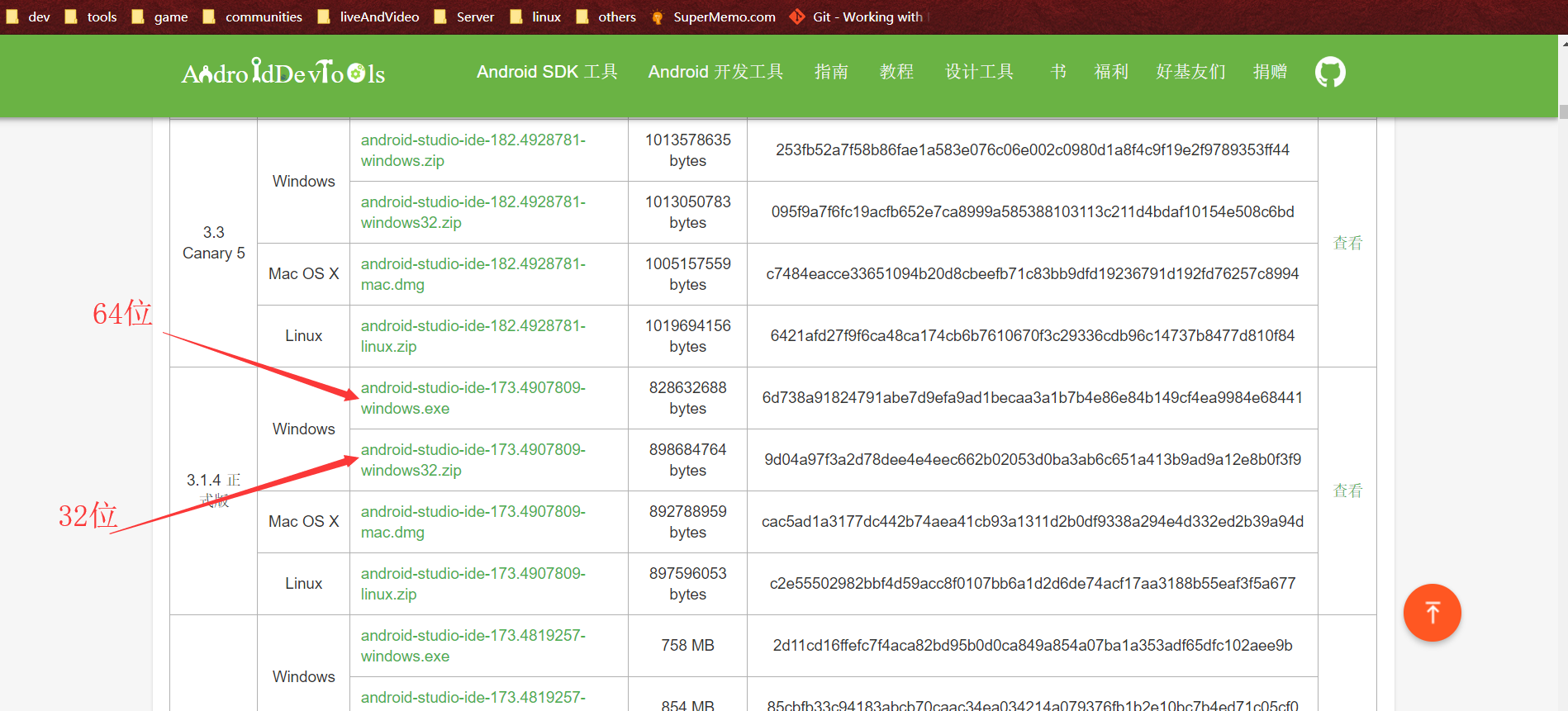This screenshot has width=1568, height=711.
Task: Select checksum starting with c2e55502982b
Action: pyautogui.click(x=1032, y=584)
